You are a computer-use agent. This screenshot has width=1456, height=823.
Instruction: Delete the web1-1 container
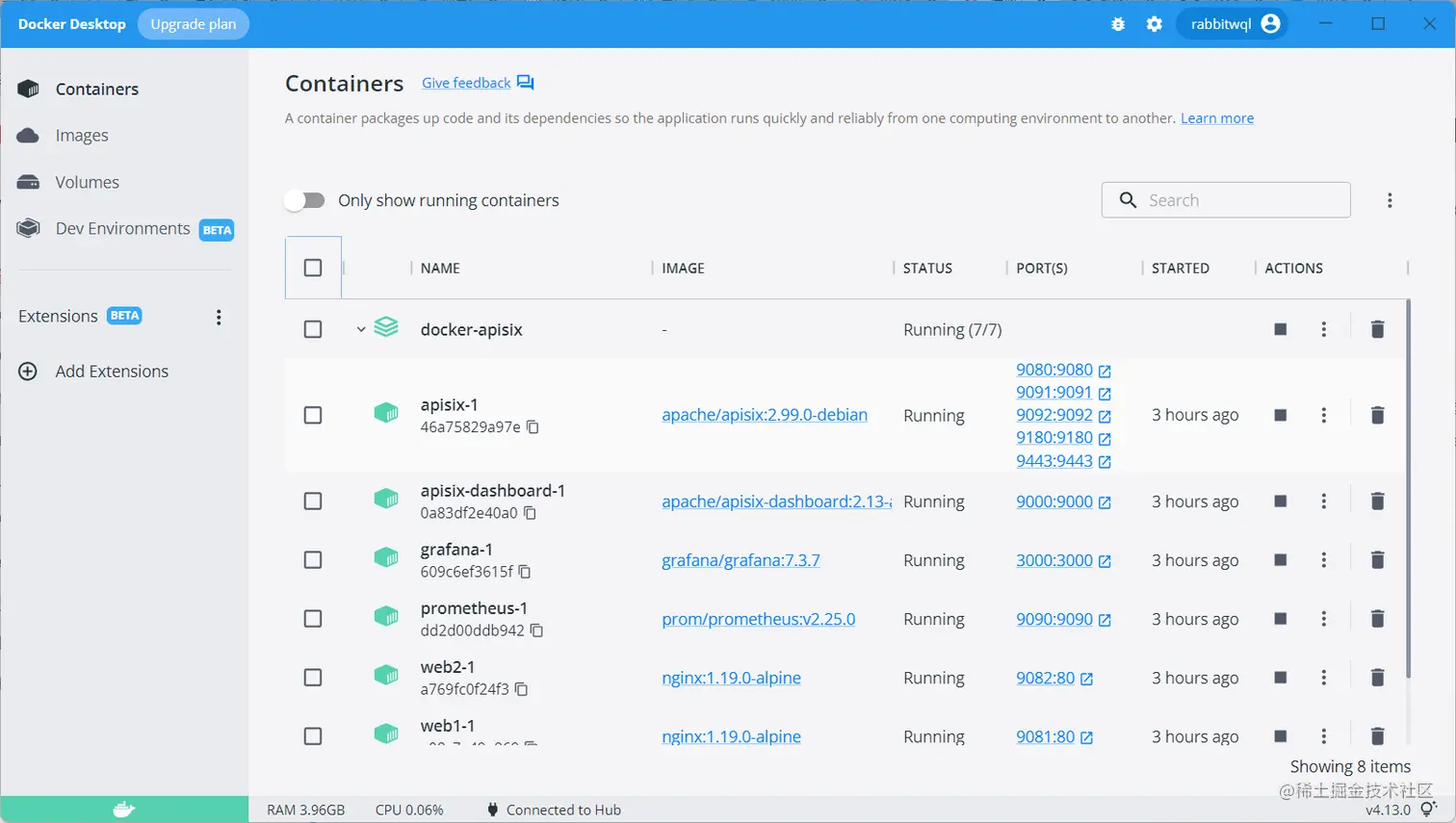pyautogui.click(x=1378, y=735)
